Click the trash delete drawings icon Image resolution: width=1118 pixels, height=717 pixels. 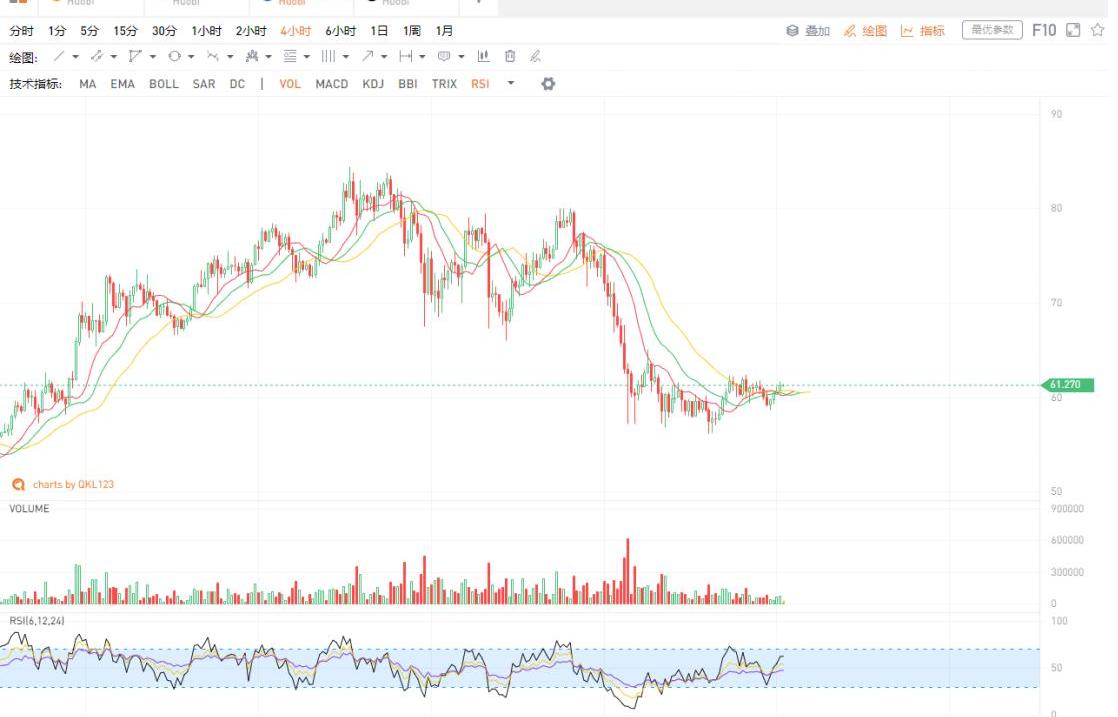click(x=510, y=57)
